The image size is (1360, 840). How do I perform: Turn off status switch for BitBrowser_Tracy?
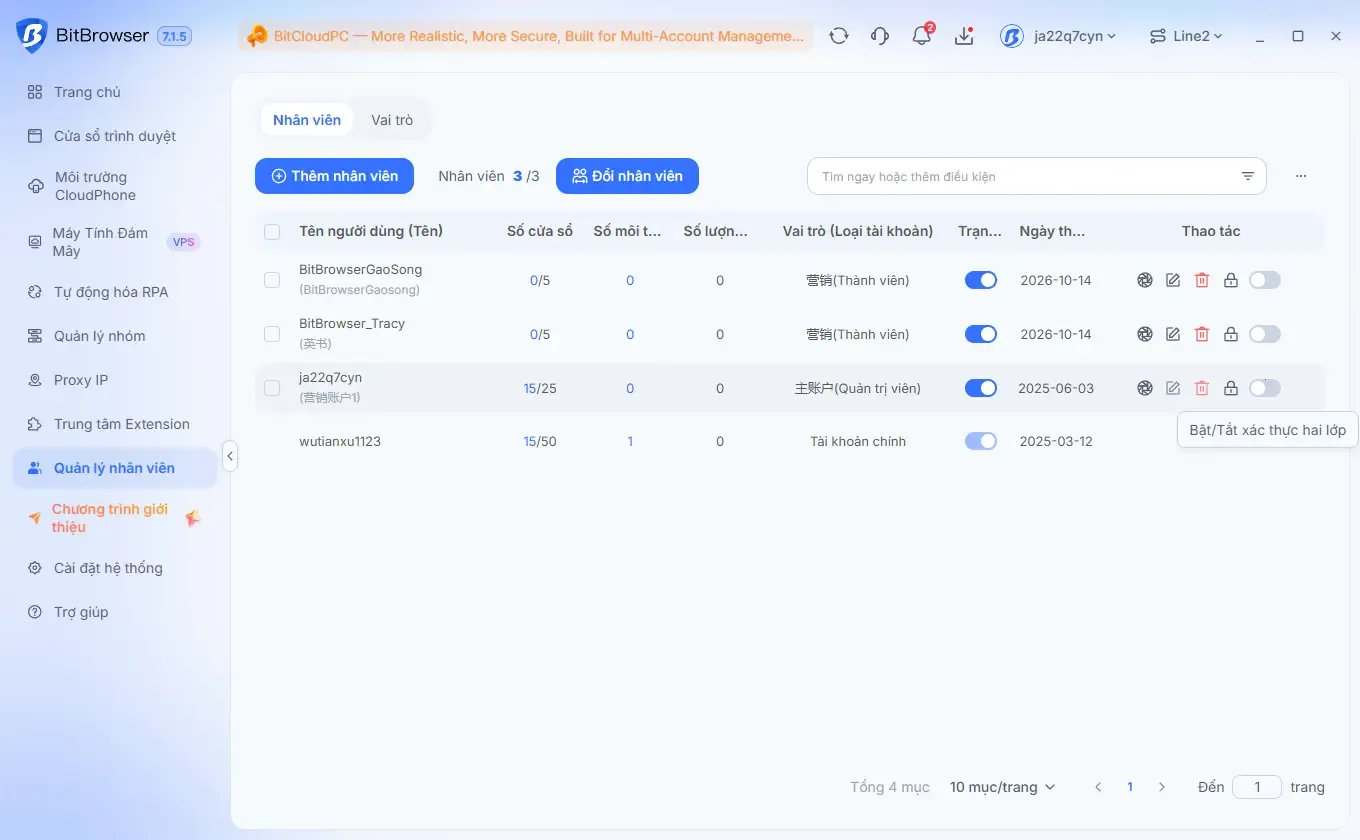tap(981, 334)
